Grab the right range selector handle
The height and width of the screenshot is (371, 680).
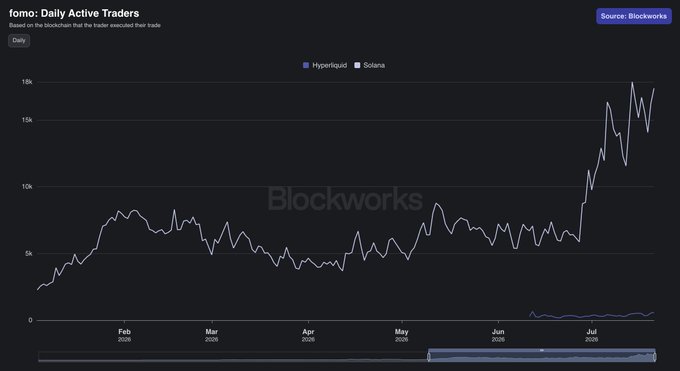655,357
